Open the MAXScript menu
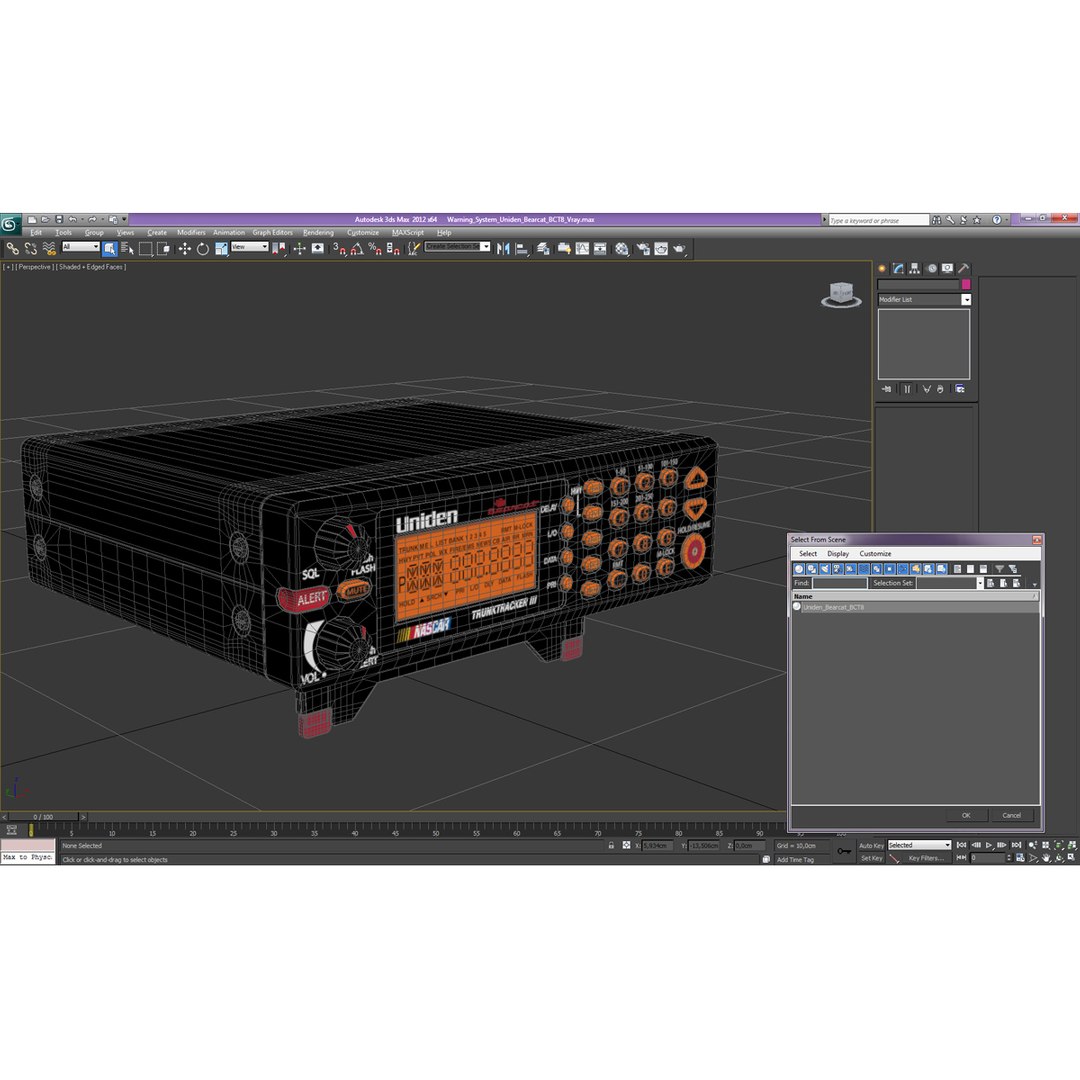Screen dimensions: 1080x1080 [408, 233]
